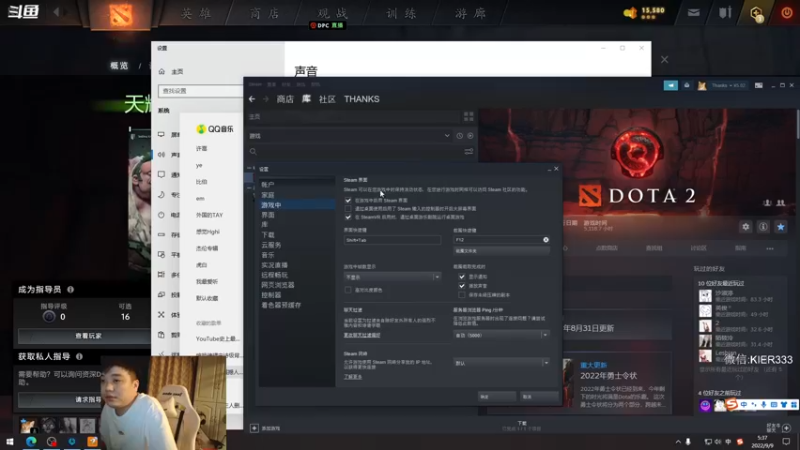800x450 pixels.
Task: Open Steam library advanced filter icon
Action: (x=468, y=152)
